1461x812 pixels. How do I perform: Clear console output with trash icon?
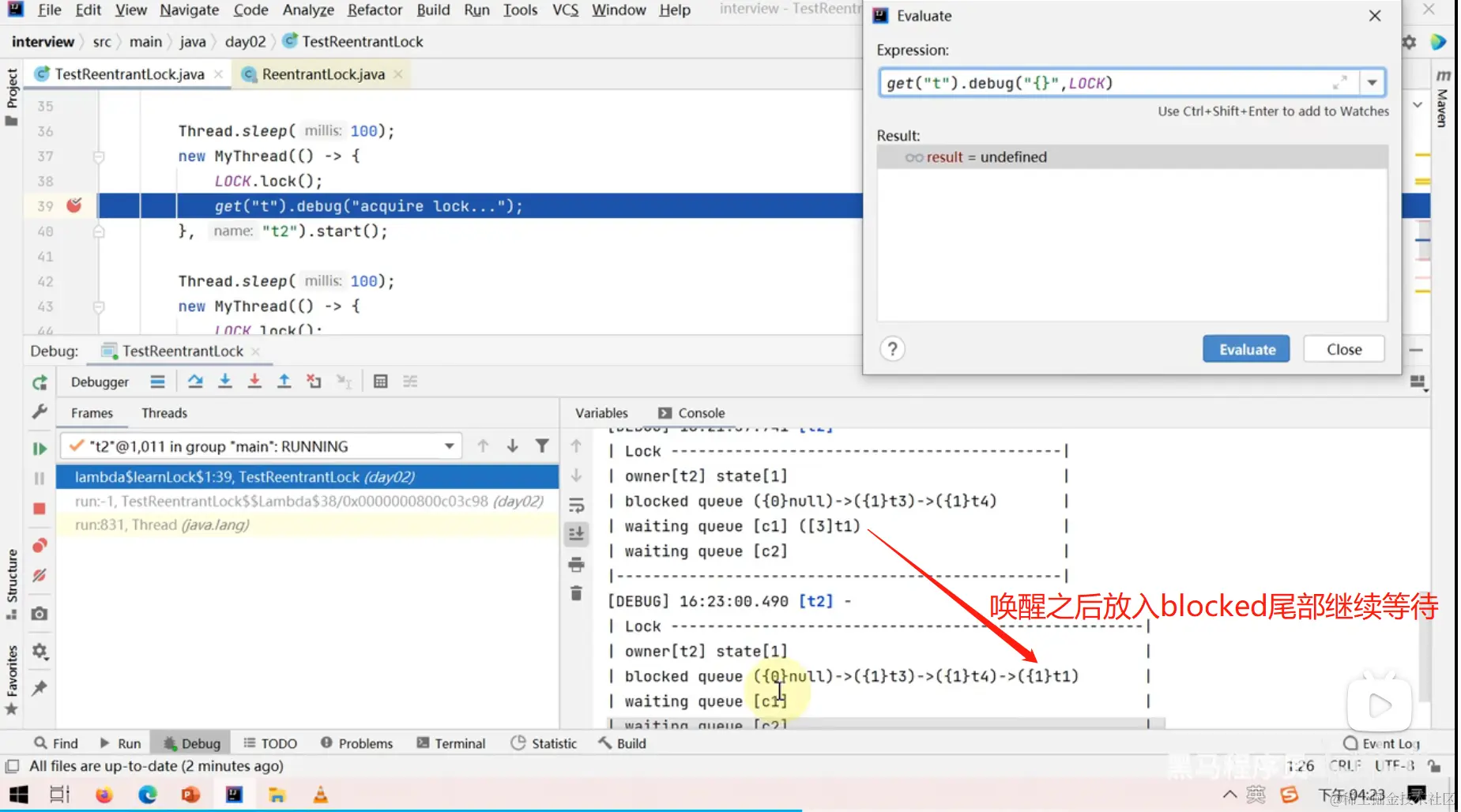(577, 593)
